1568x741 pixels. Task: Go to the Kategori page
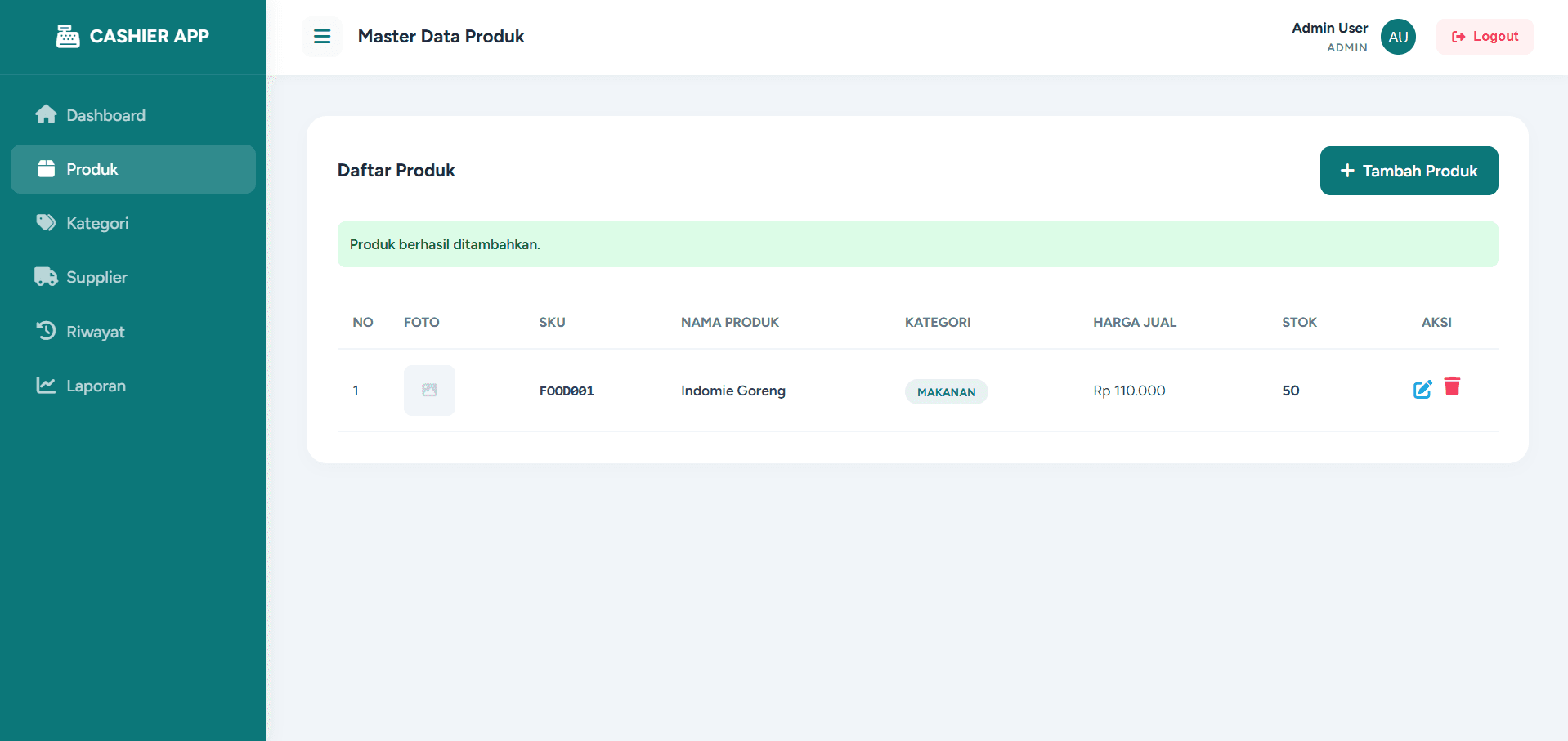(x=133, y=223)
